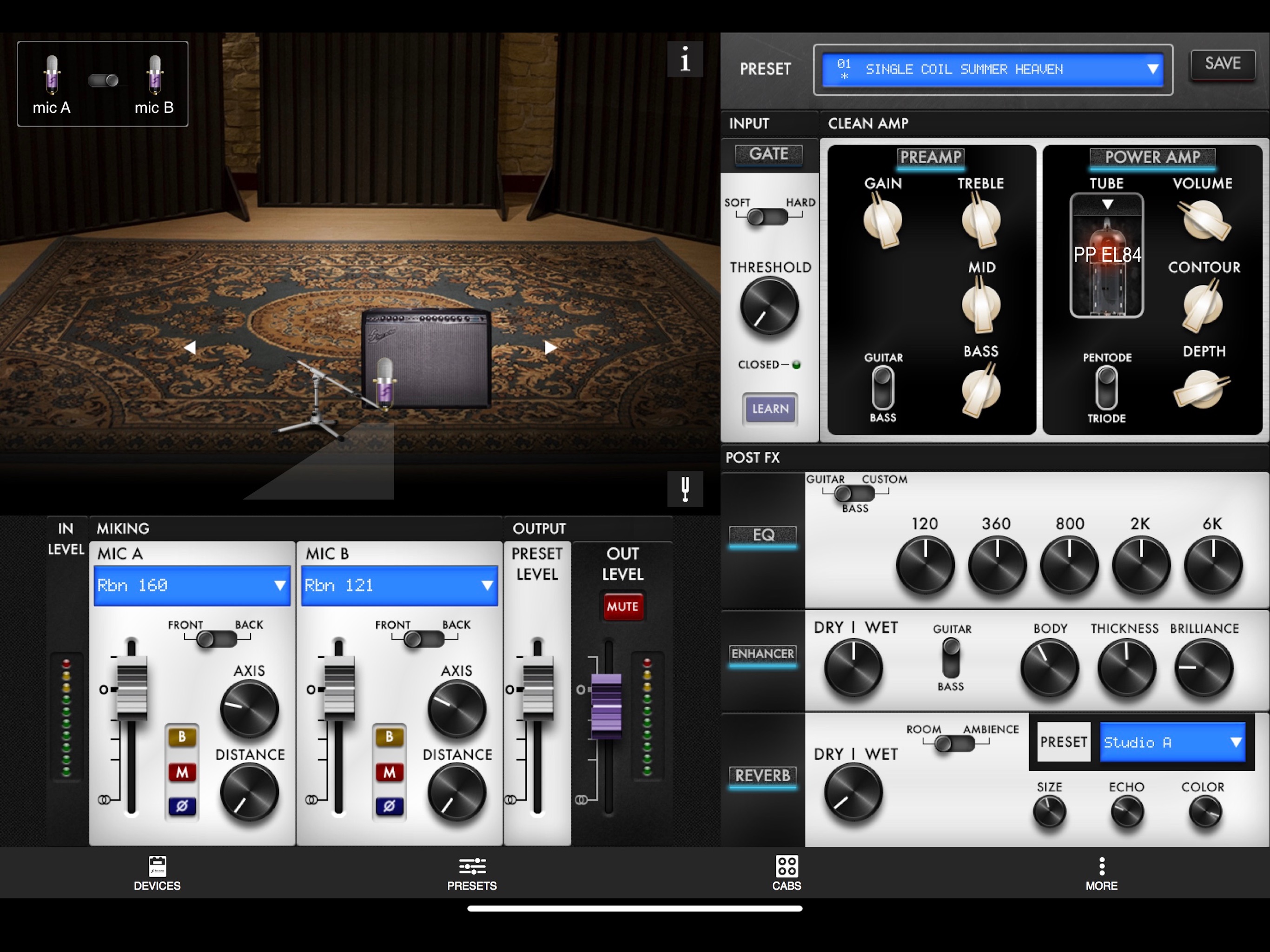Click the purple OUT LEVEL fader
This screenshot has width=1270, height=952.
point(606,705)
